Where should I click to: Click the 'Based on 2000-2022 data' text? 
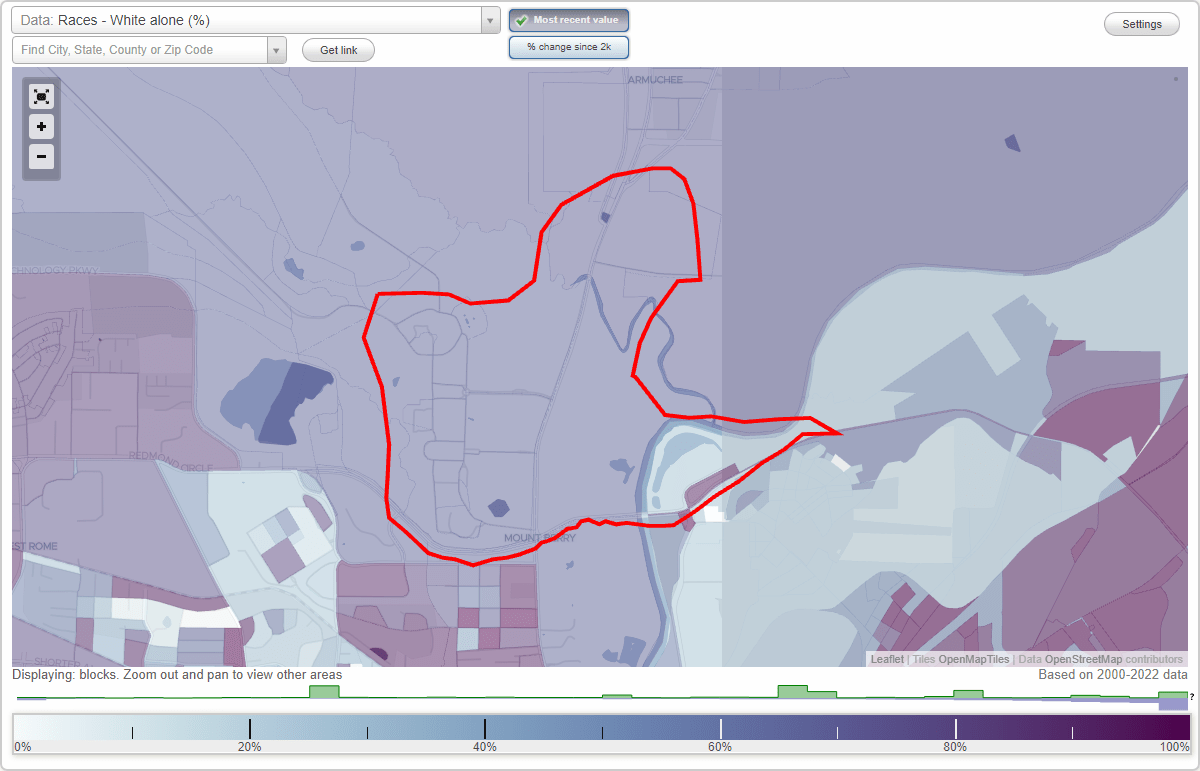point(1113,675)
